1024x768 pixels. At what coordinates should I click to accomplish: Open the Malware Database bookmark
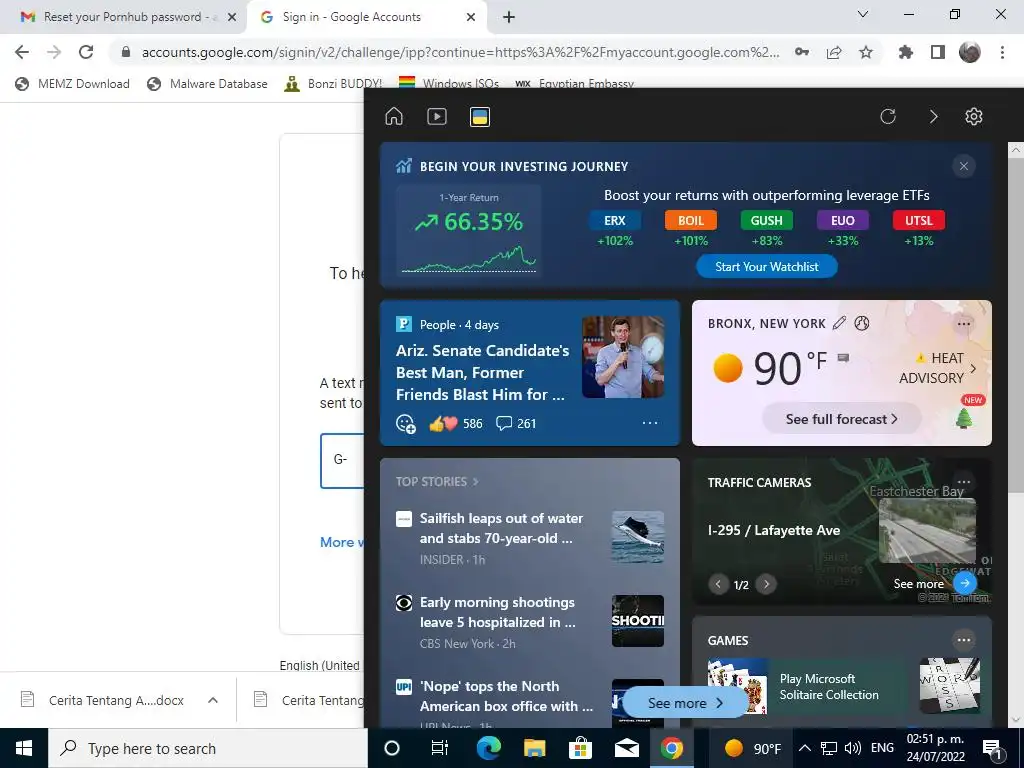[x=207, y=84]
